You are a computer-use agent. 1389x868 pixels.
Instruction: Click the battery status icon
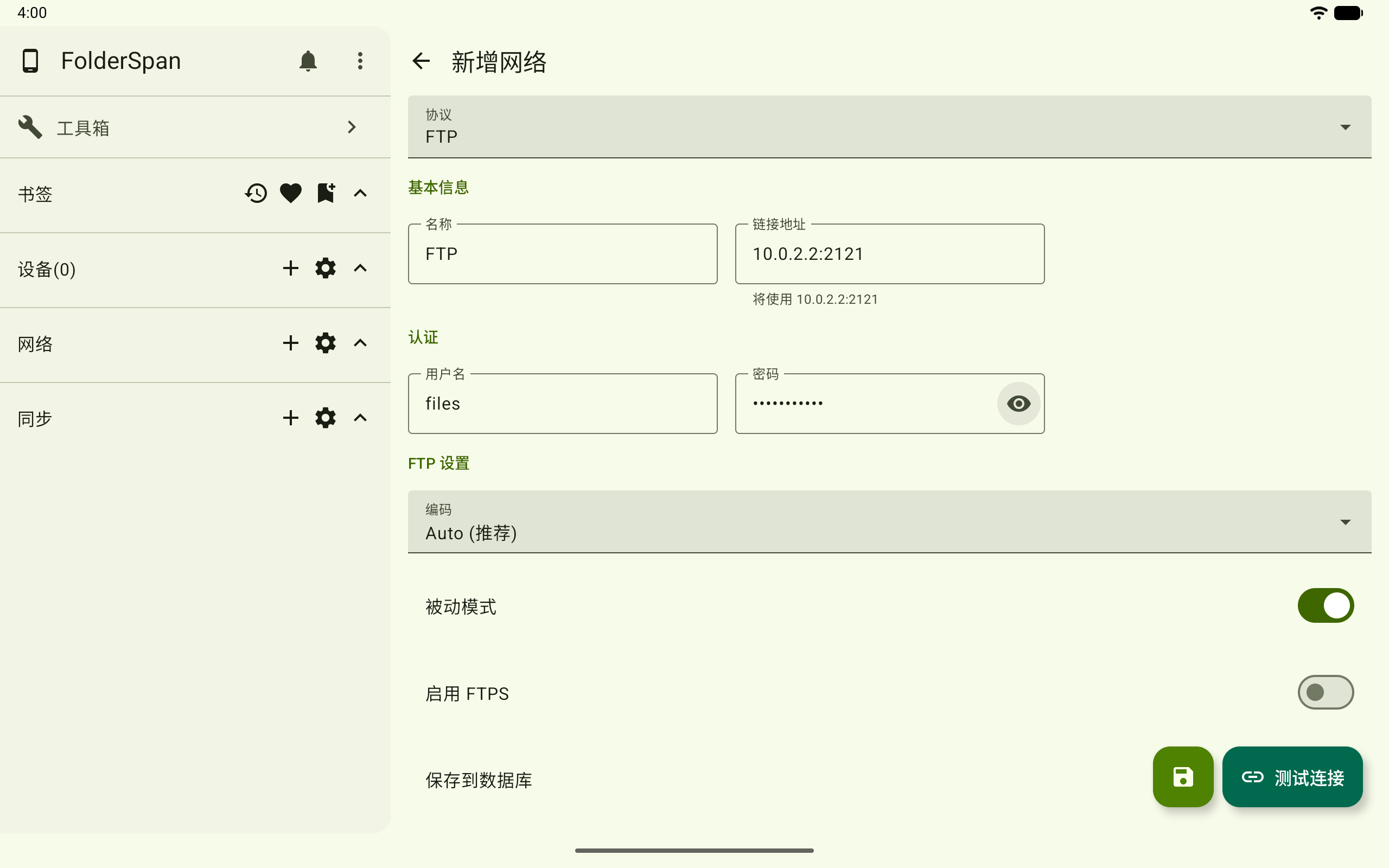click(x=1348, y=12)
